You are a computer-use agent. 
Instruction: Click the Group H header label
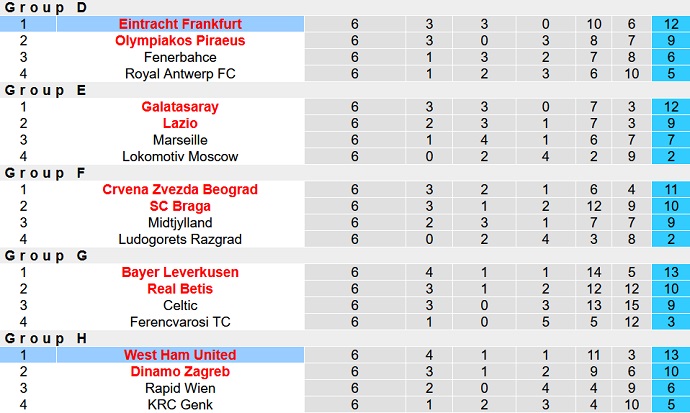45,338
